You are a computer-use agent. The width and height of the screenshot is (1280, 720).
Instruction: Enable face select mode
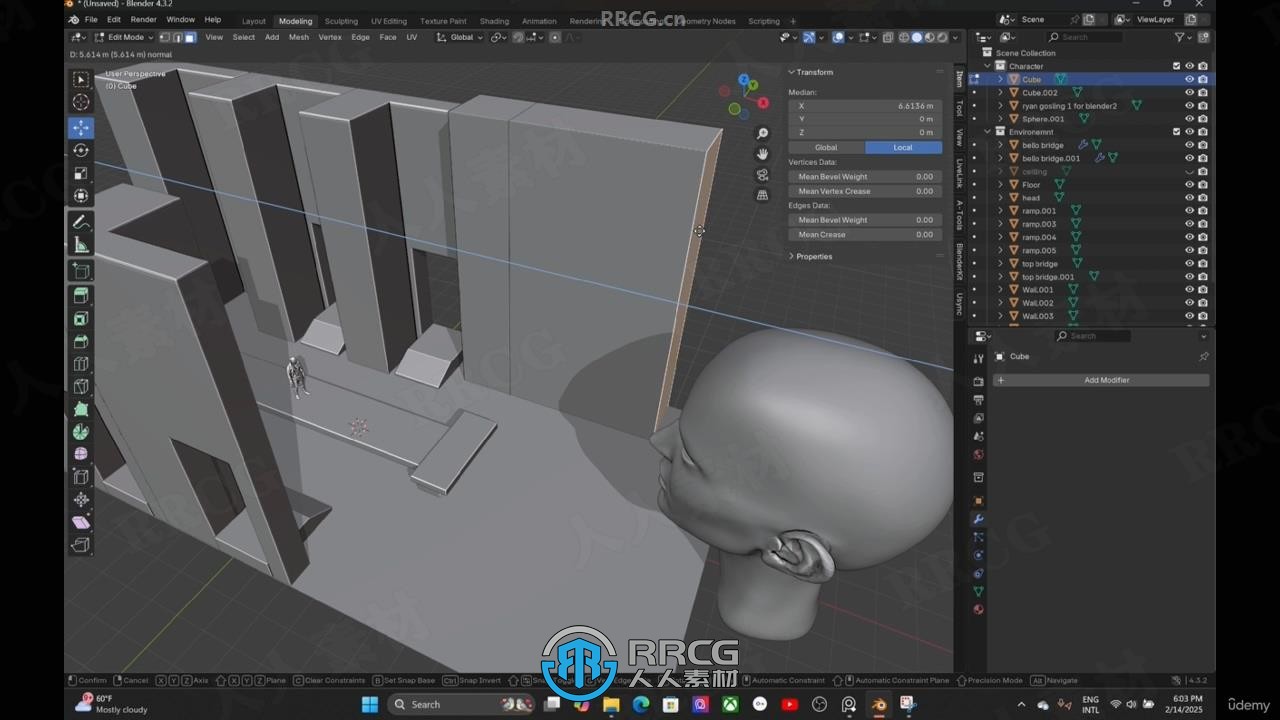coord(190,37)
